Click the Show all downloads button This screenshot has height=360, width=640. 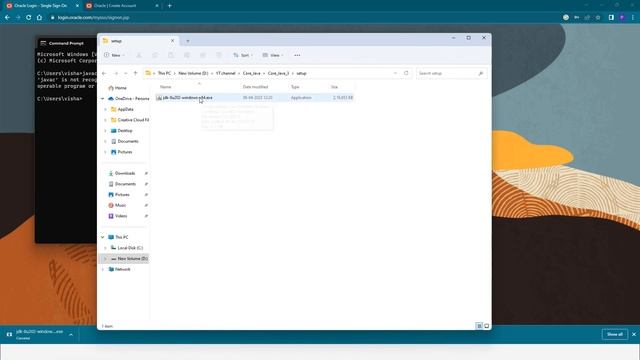[614, 334]
